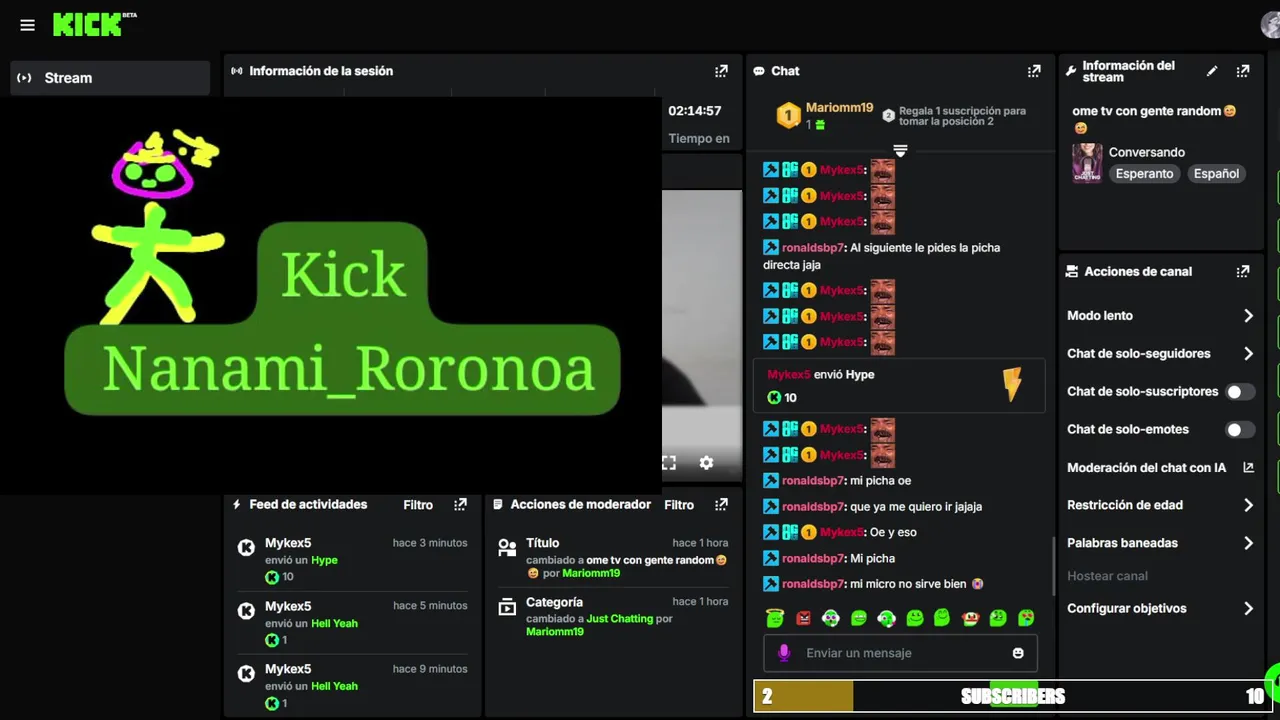Toggle Chat de solo-emotes

pyautogui.click(x=1240, y=430)
